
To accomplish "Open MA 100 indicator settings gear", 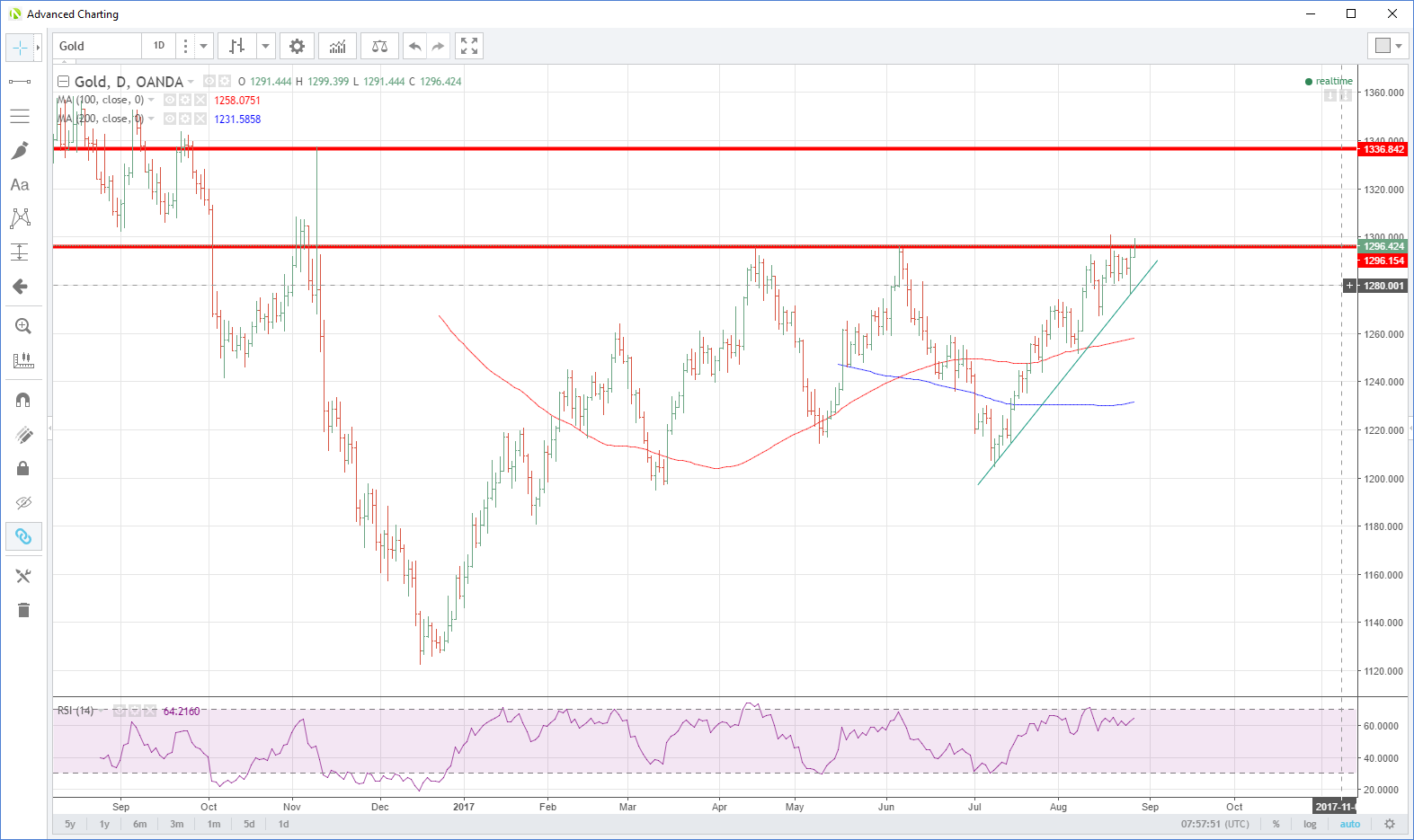I will click(x=185, y=100).
